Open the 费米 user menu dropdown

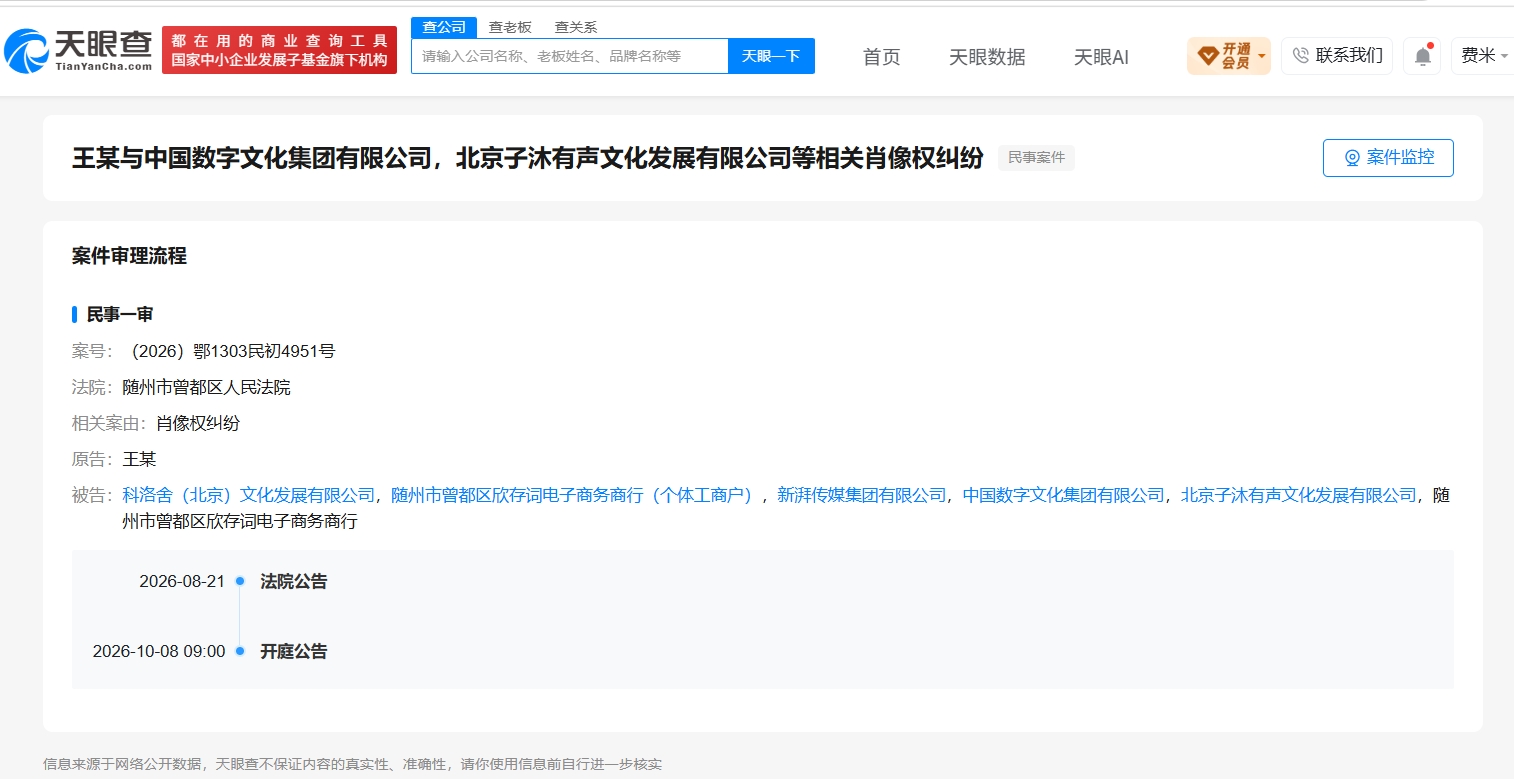1484,56
